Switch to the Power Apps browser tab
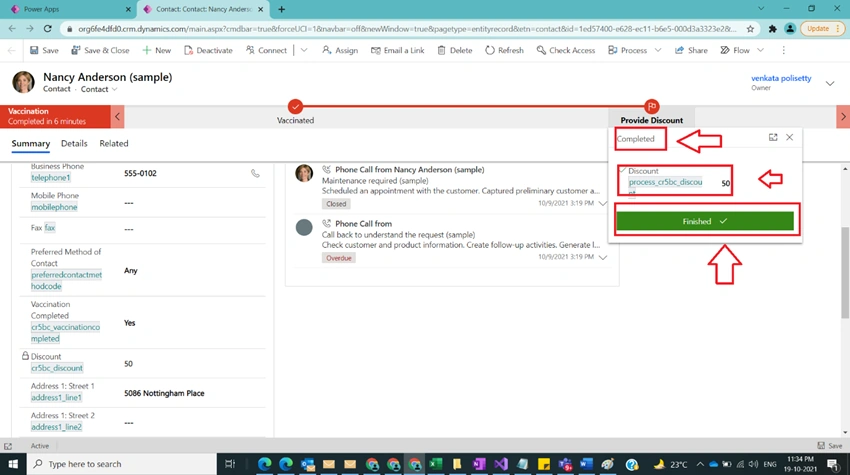Viewport: 850px width, 475px height. 70,9
